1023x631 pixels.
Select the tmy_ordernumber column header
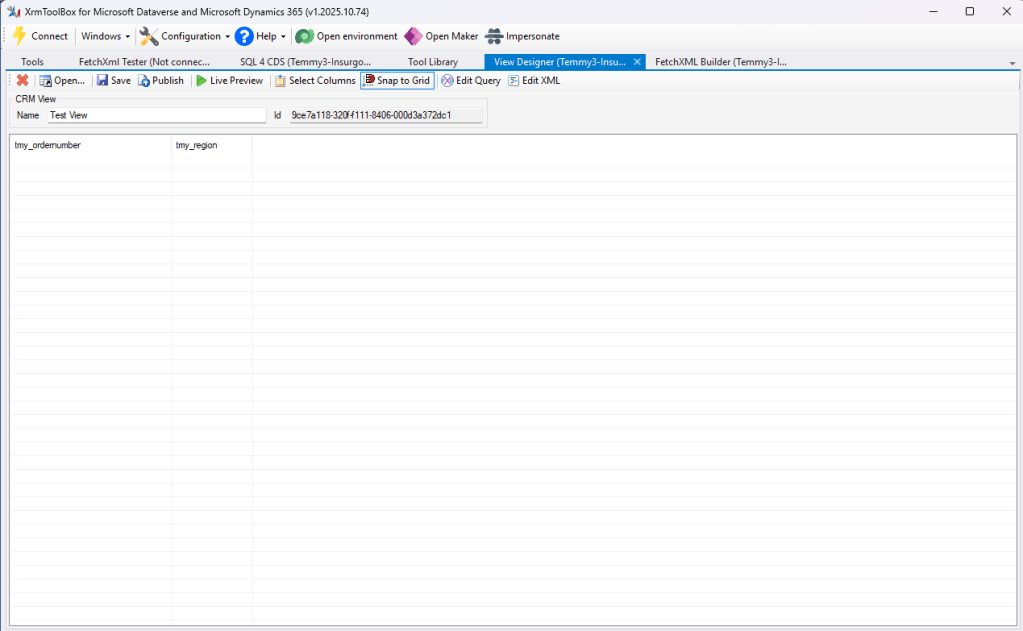click(x=91, y=145)
